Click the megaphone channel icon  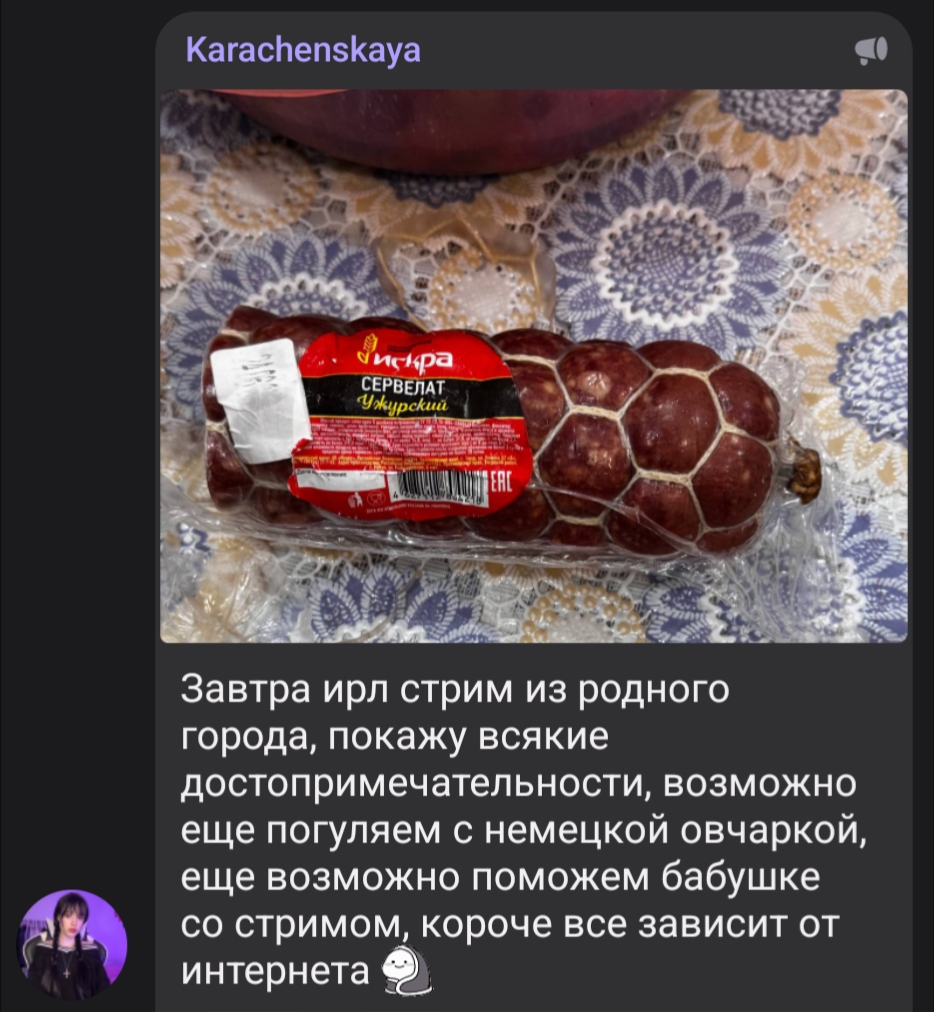[x=871, y=51]
